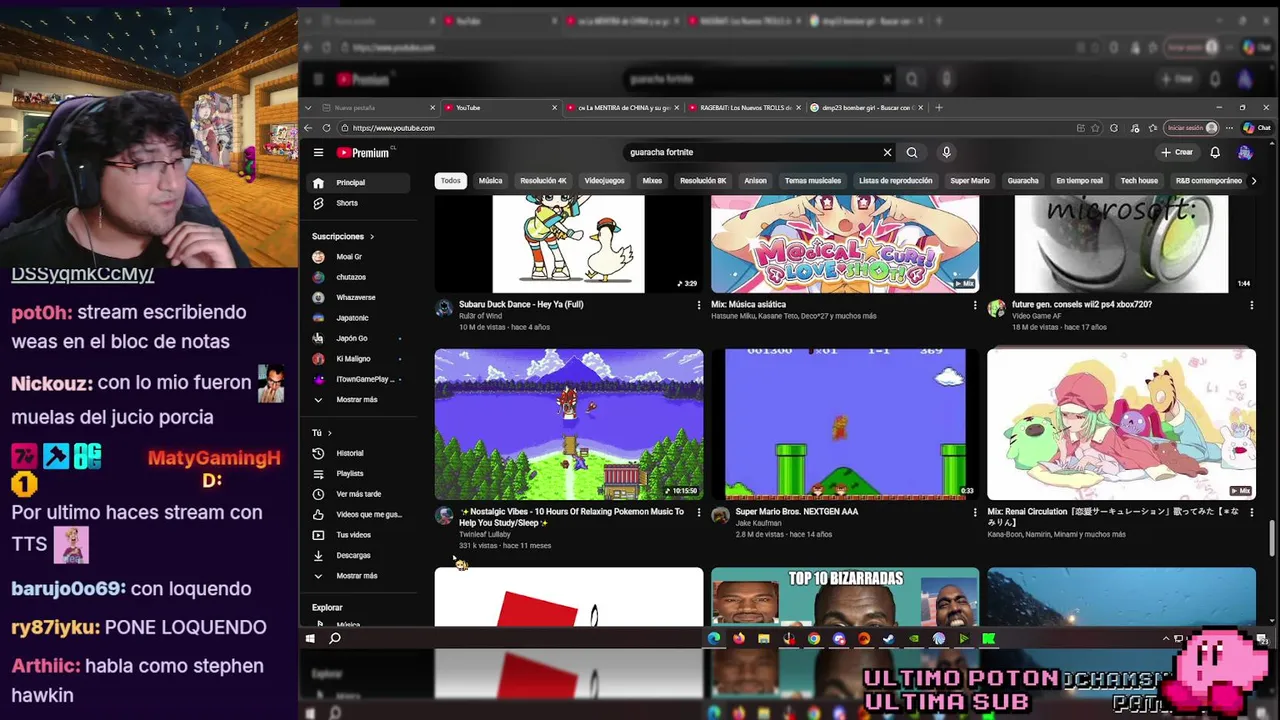Screen dimensions: 1280x720
Task: Expand the Suscripciones header chevron
Action: tap(372, 237)
